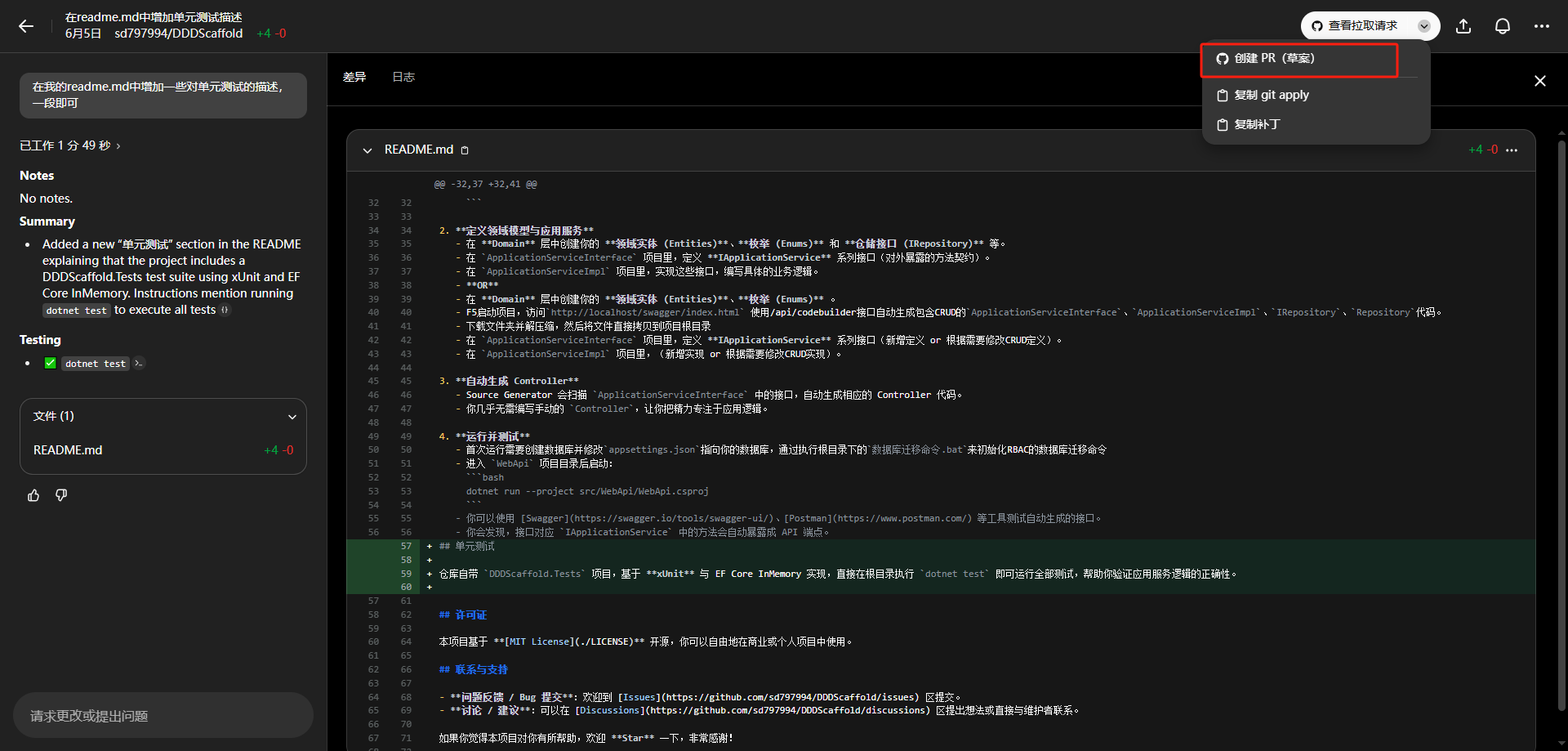
Task: Select 创建 PR (草案) menu option
Action: click(x=1298, y=59)
